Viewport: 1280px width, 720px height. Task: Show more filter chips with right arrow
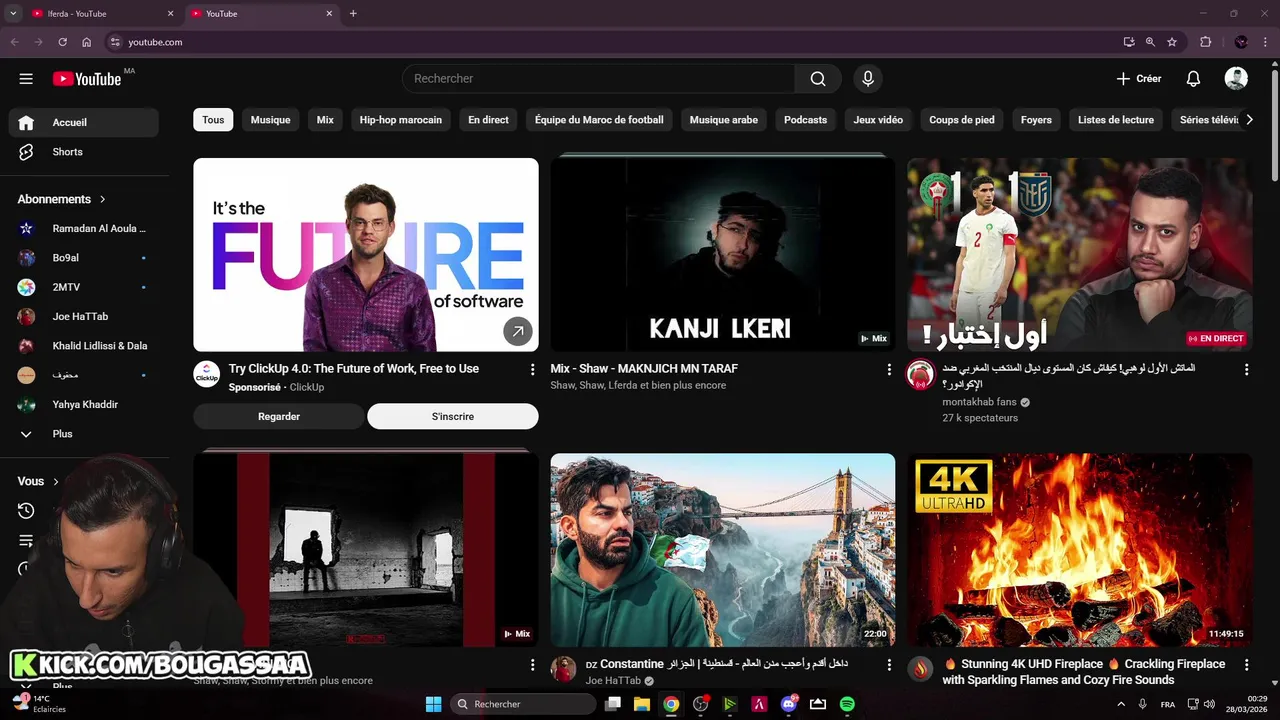(1248, 120)
